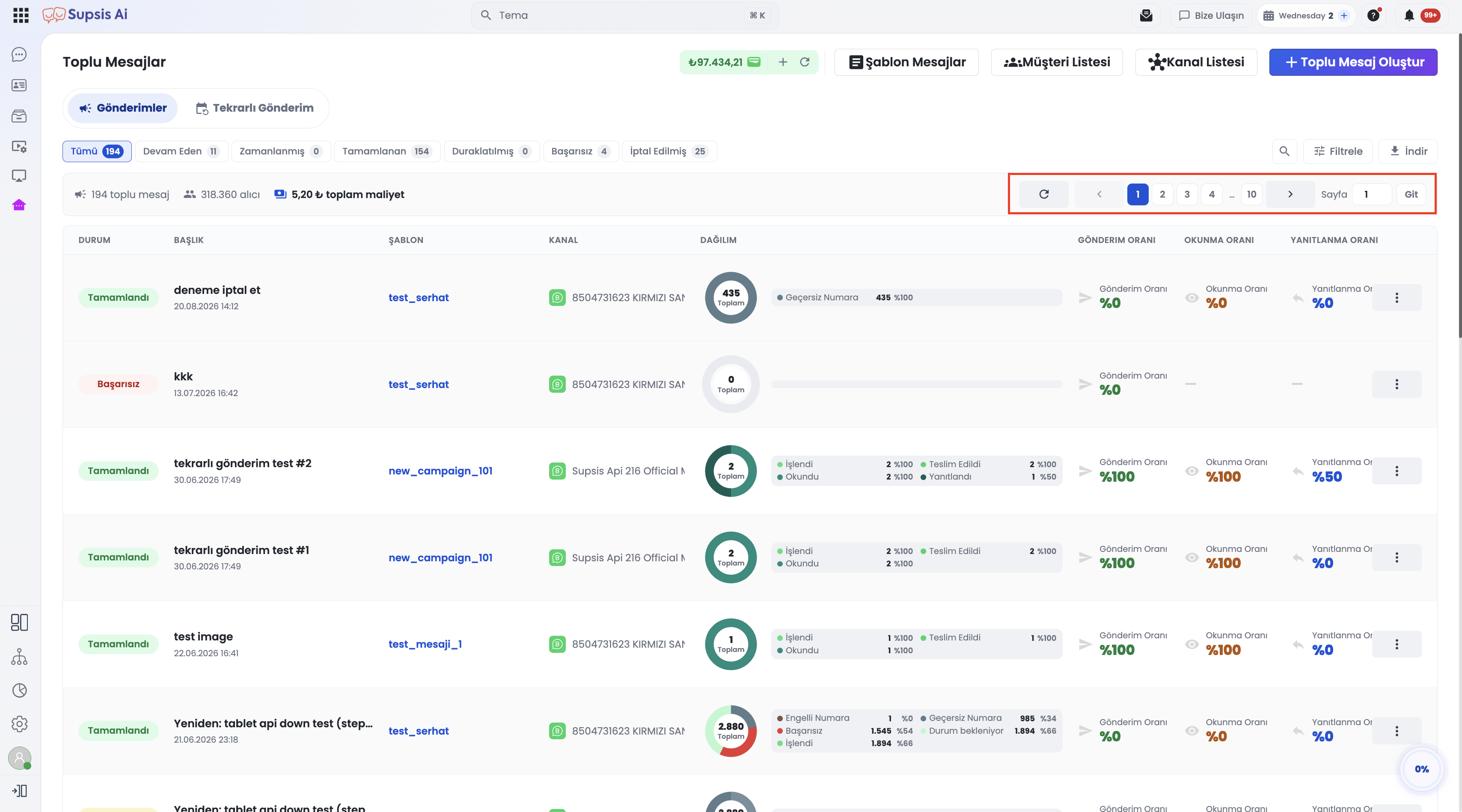Viewport: 1462px width, 812px height.
Task: Click the 435 Toplam donut chart
Action: (731, 297)
